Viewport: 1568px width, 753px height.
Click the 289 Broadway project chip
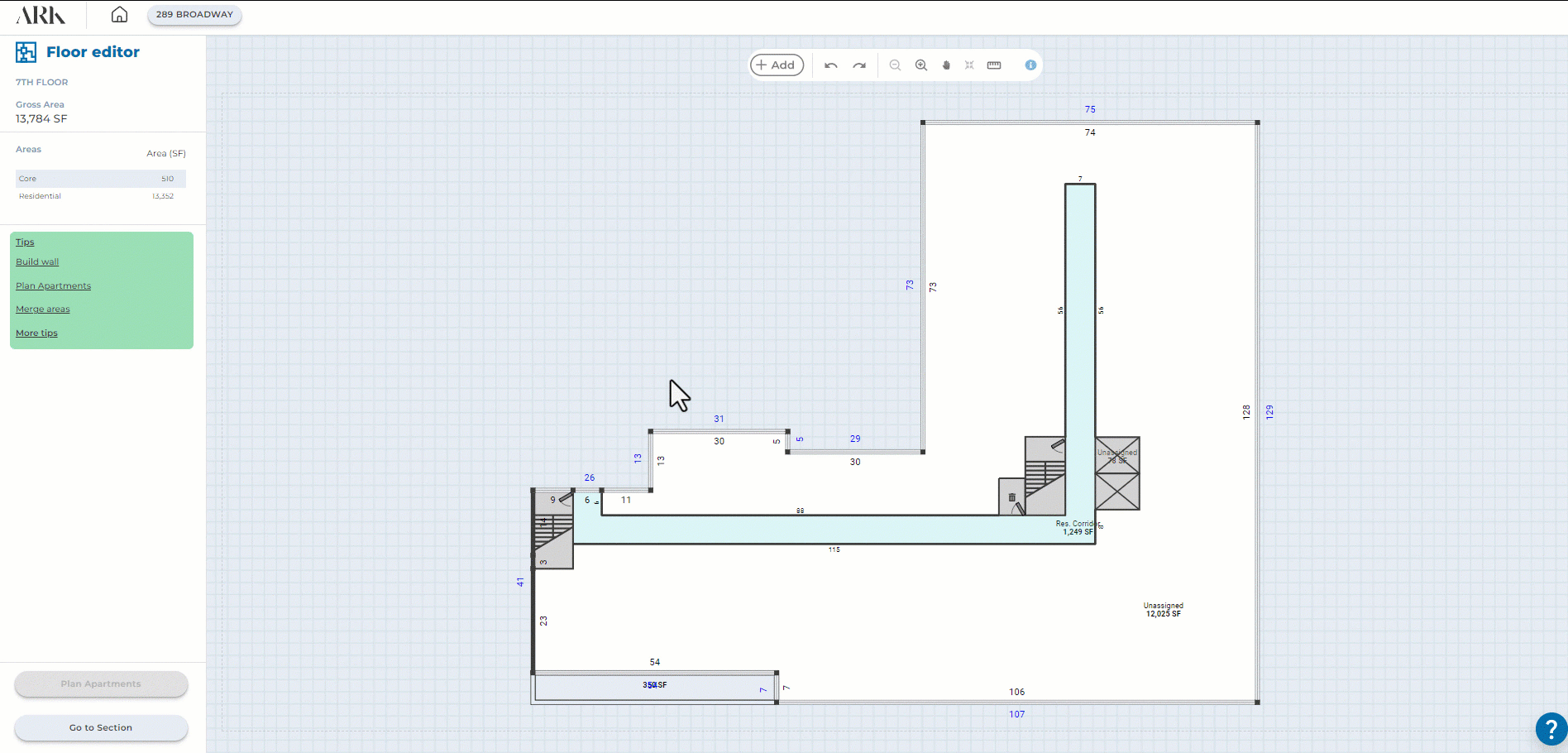click(x=194, y=15)
